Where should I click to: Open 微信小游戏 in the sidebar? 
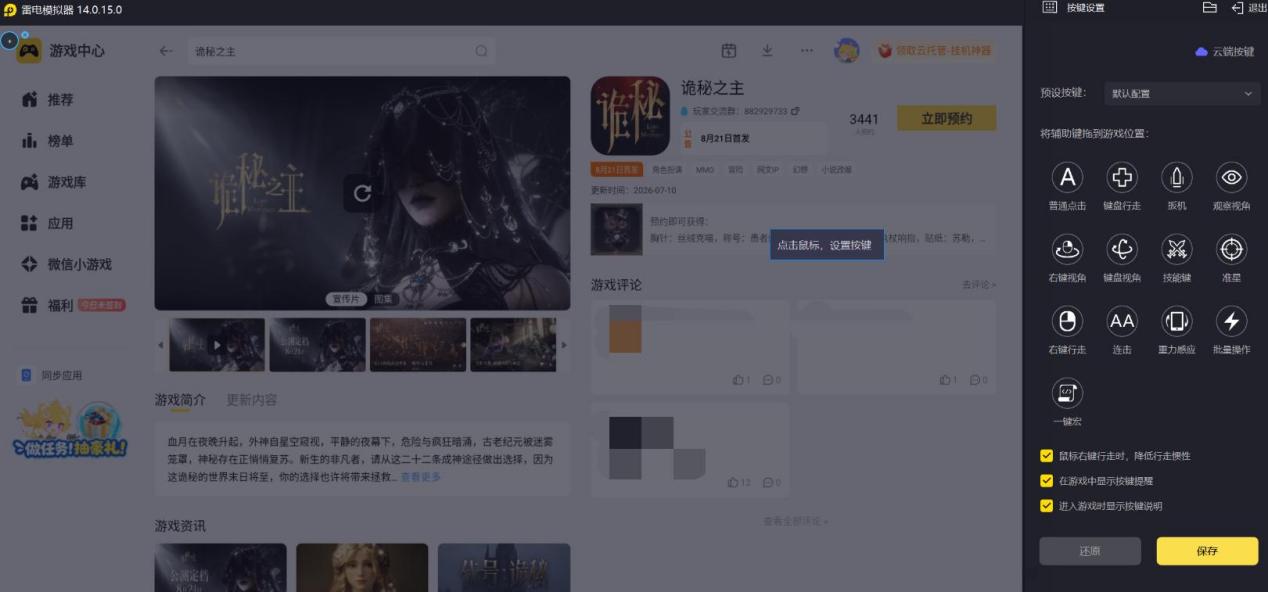pyautogui.click(x=66, y=264)
